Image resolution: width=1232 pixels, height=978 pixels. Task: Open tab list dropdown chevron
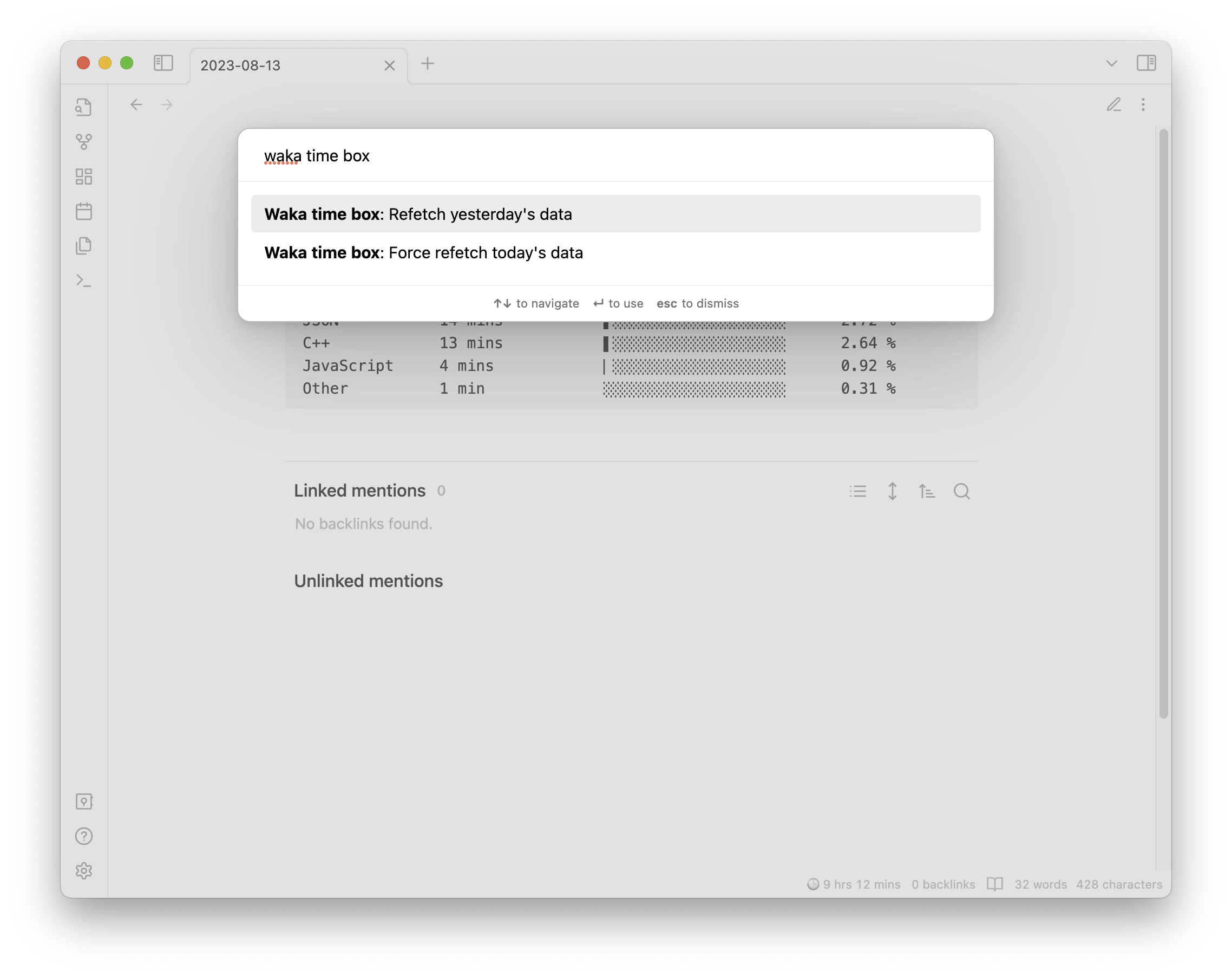(x=1111, y=63)
